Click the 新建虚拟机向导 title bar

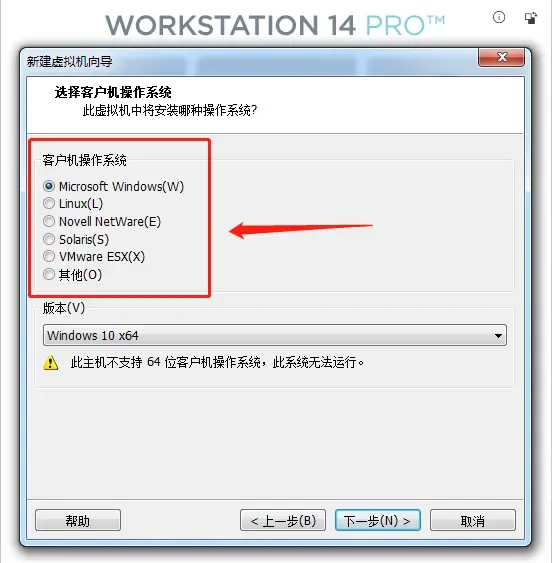pyautogui.click(x=251, y=61)
